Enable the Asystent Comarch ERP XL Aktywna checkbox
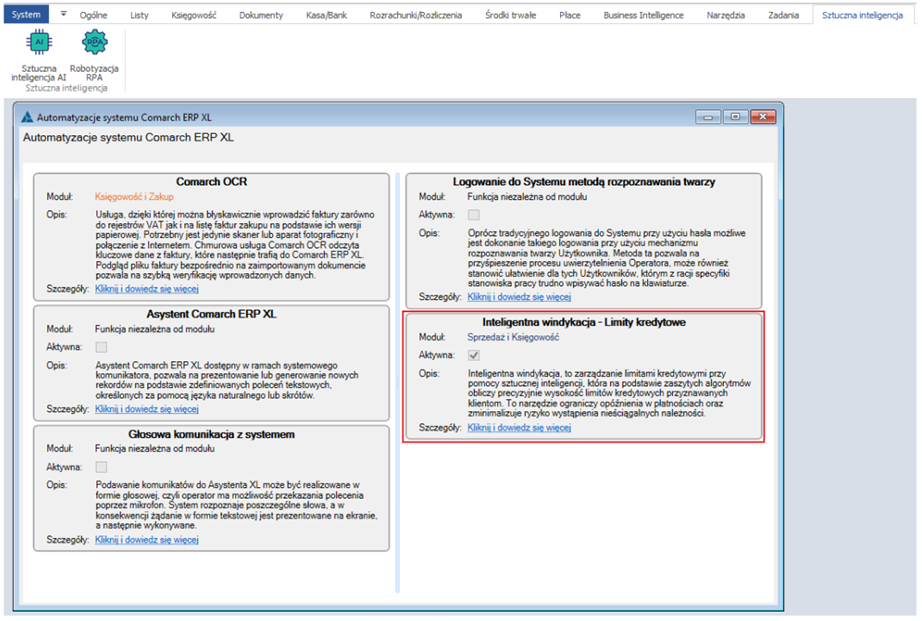The width and height of the screenshot is (922, 621). tap(102, 347)
